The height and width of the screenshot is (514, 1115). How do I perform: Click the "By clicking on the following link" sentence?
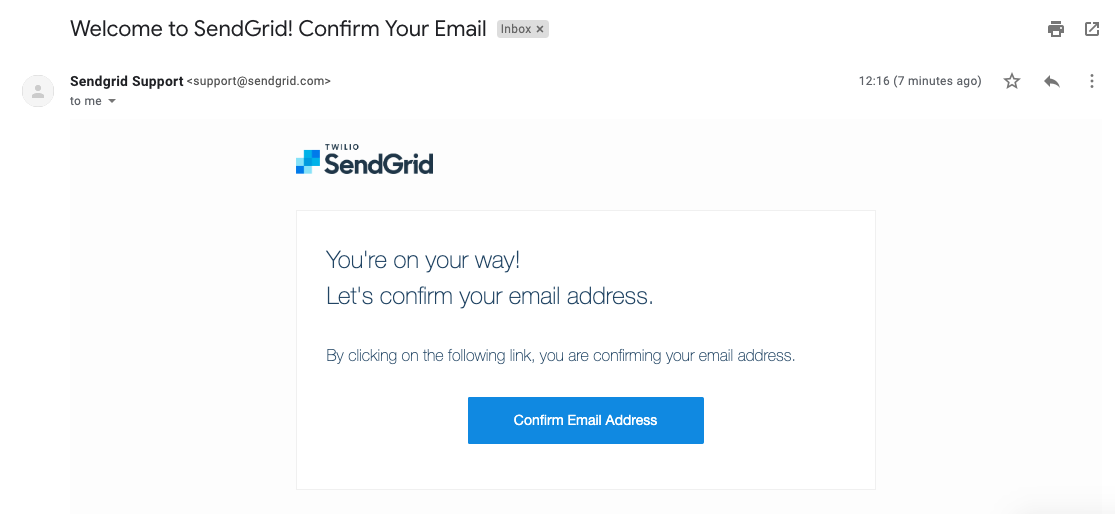[x=560, y=355]
